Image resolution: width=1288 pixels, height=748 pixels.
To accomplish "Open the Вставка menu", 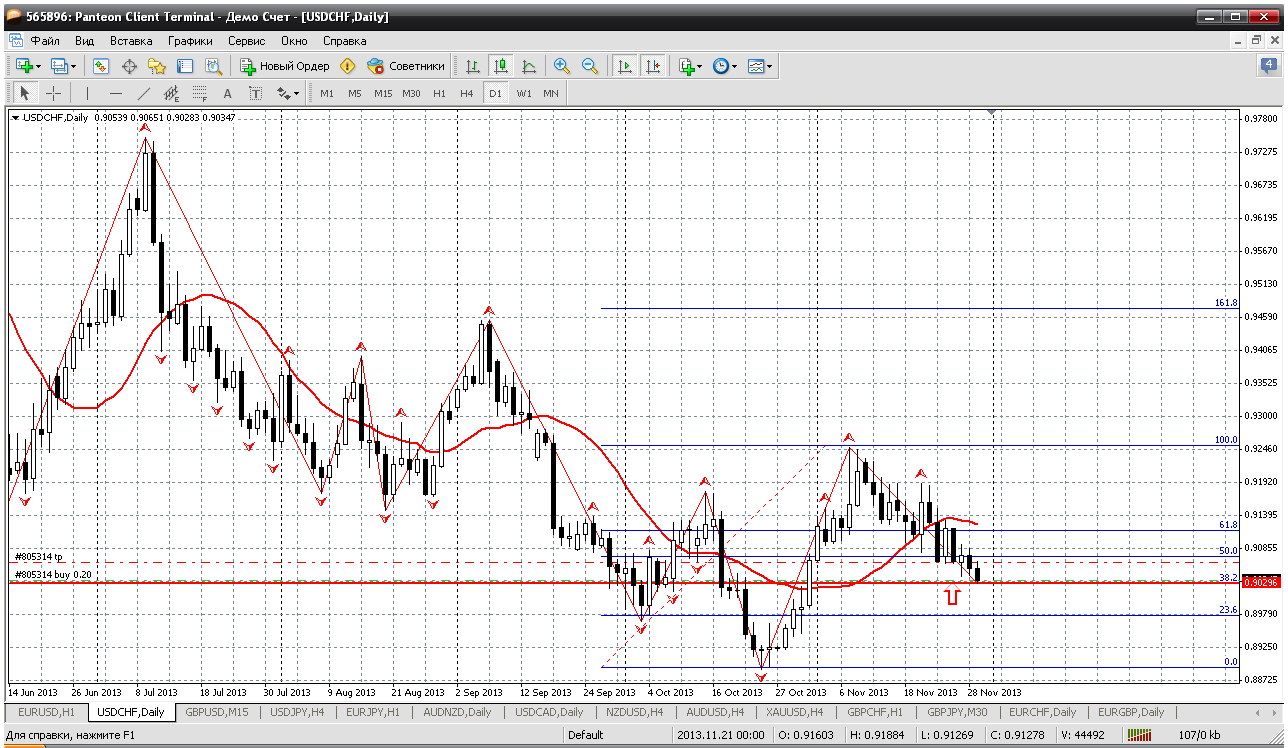I will coord(131,41).
